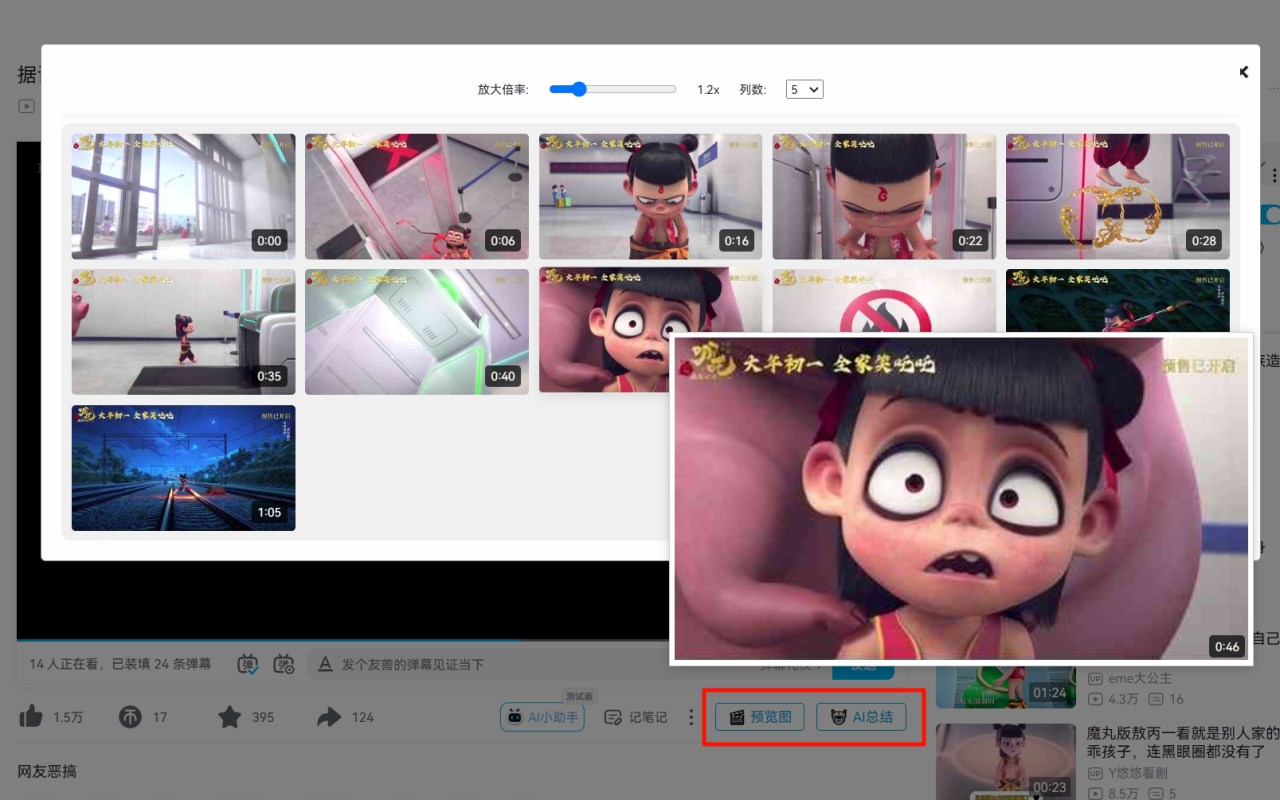This screenshot has width=1280, height=800.
Task: Favorite the video with star icon
Action: 230,716
